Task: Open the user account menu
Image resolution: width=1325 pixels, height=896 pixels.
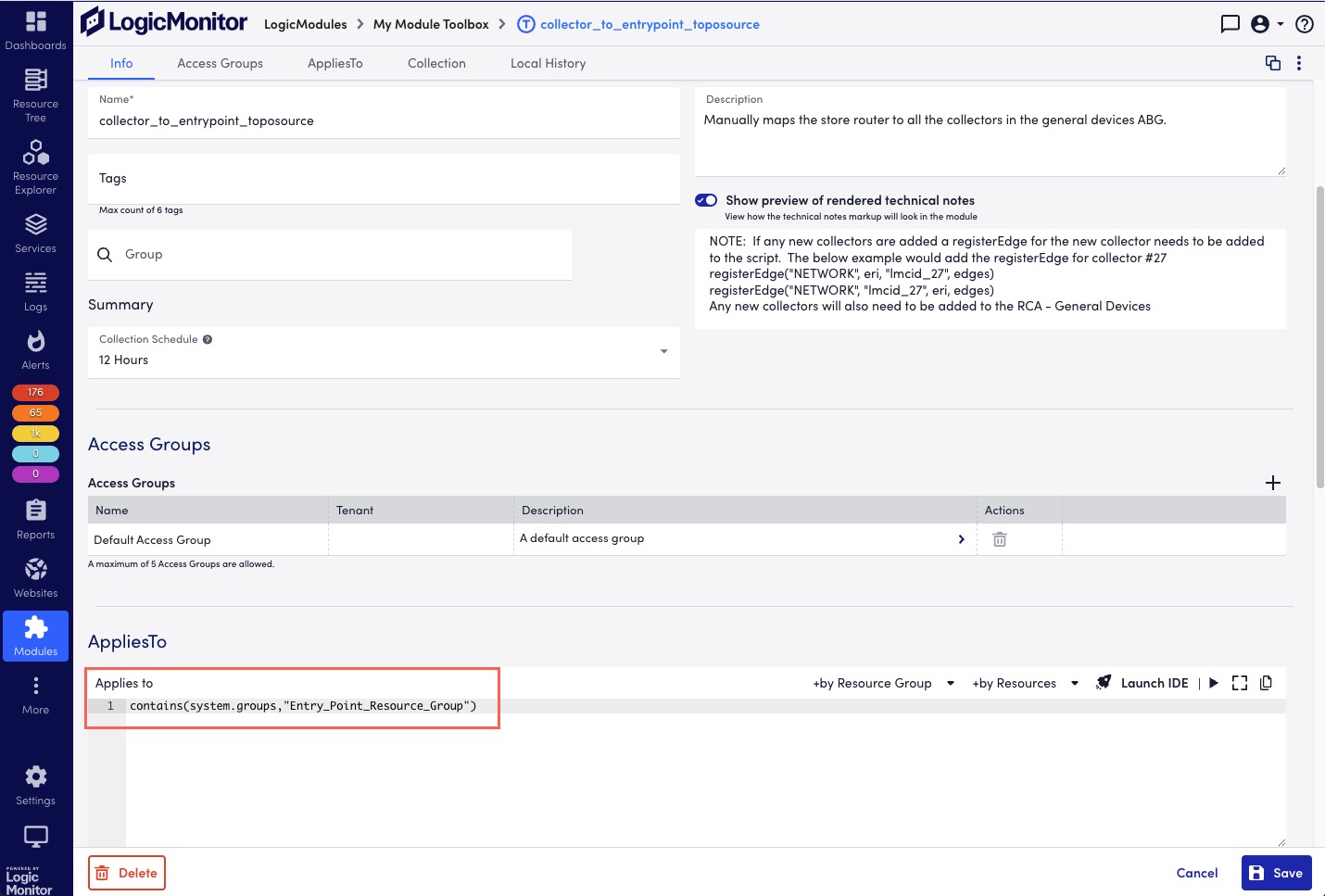Action: (x=1267, y=24)
